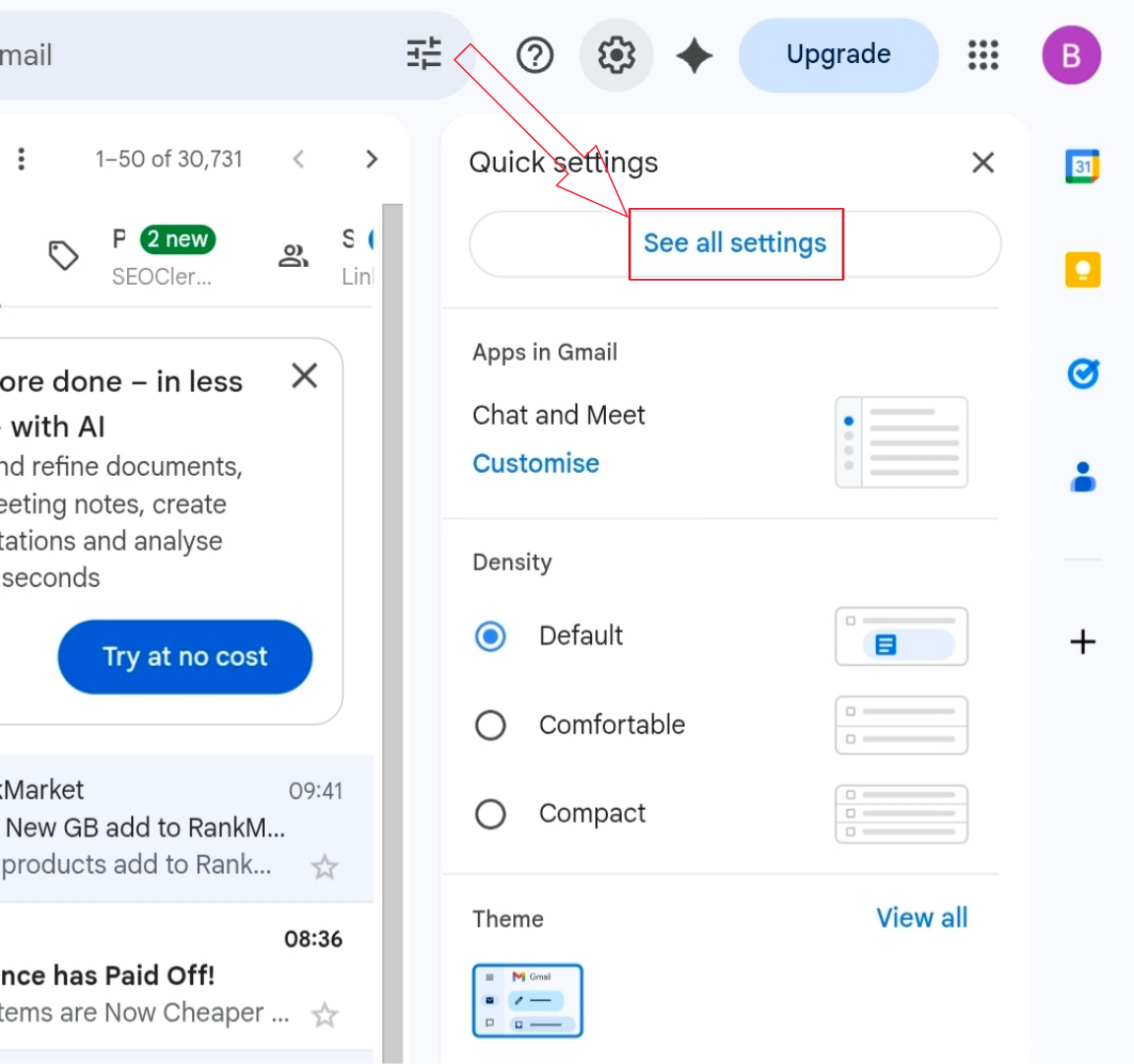
Task: Select the Default density option
Action: pos(491,636)
